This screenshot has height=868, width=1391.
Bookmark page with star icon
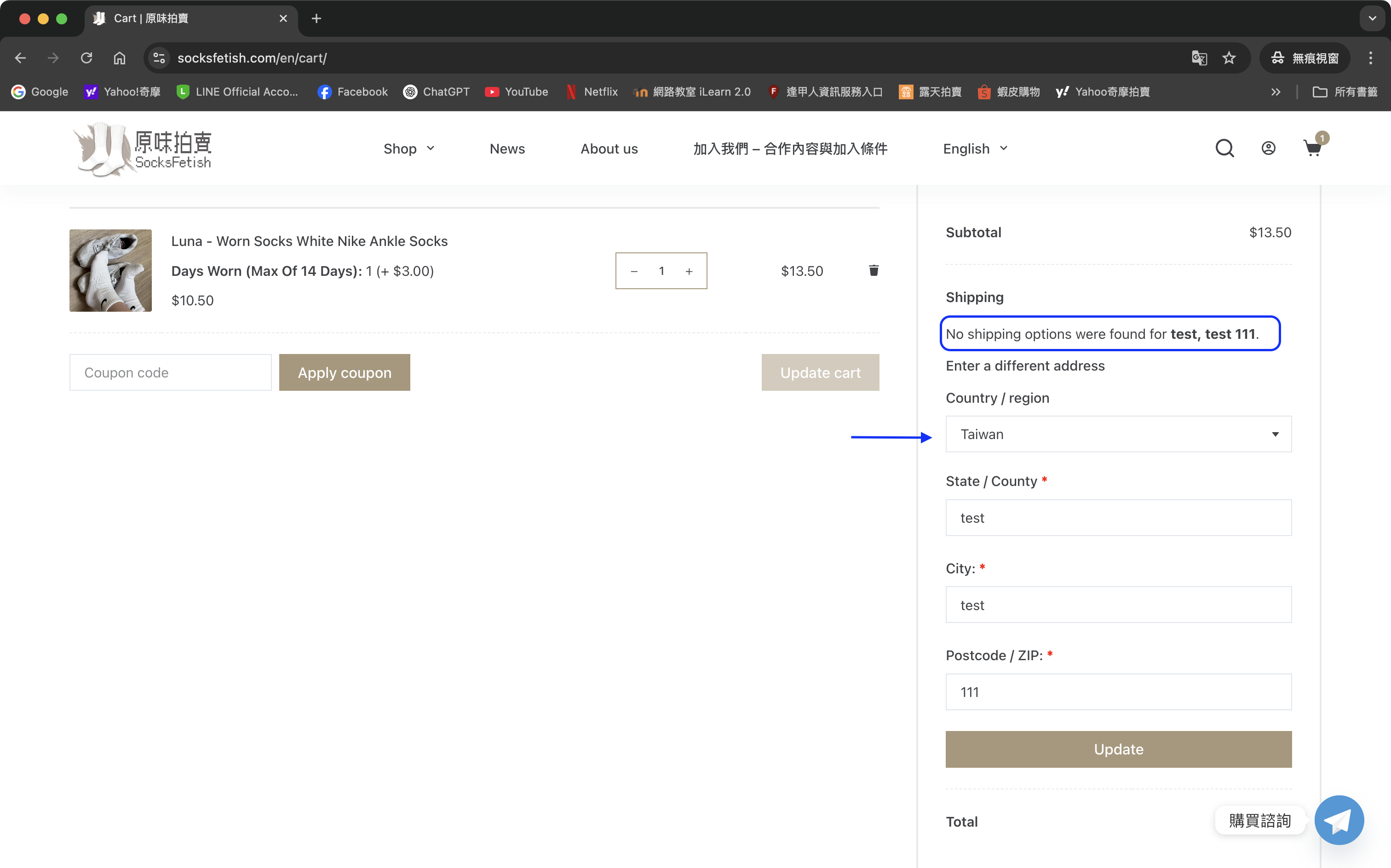[1229, 58]
